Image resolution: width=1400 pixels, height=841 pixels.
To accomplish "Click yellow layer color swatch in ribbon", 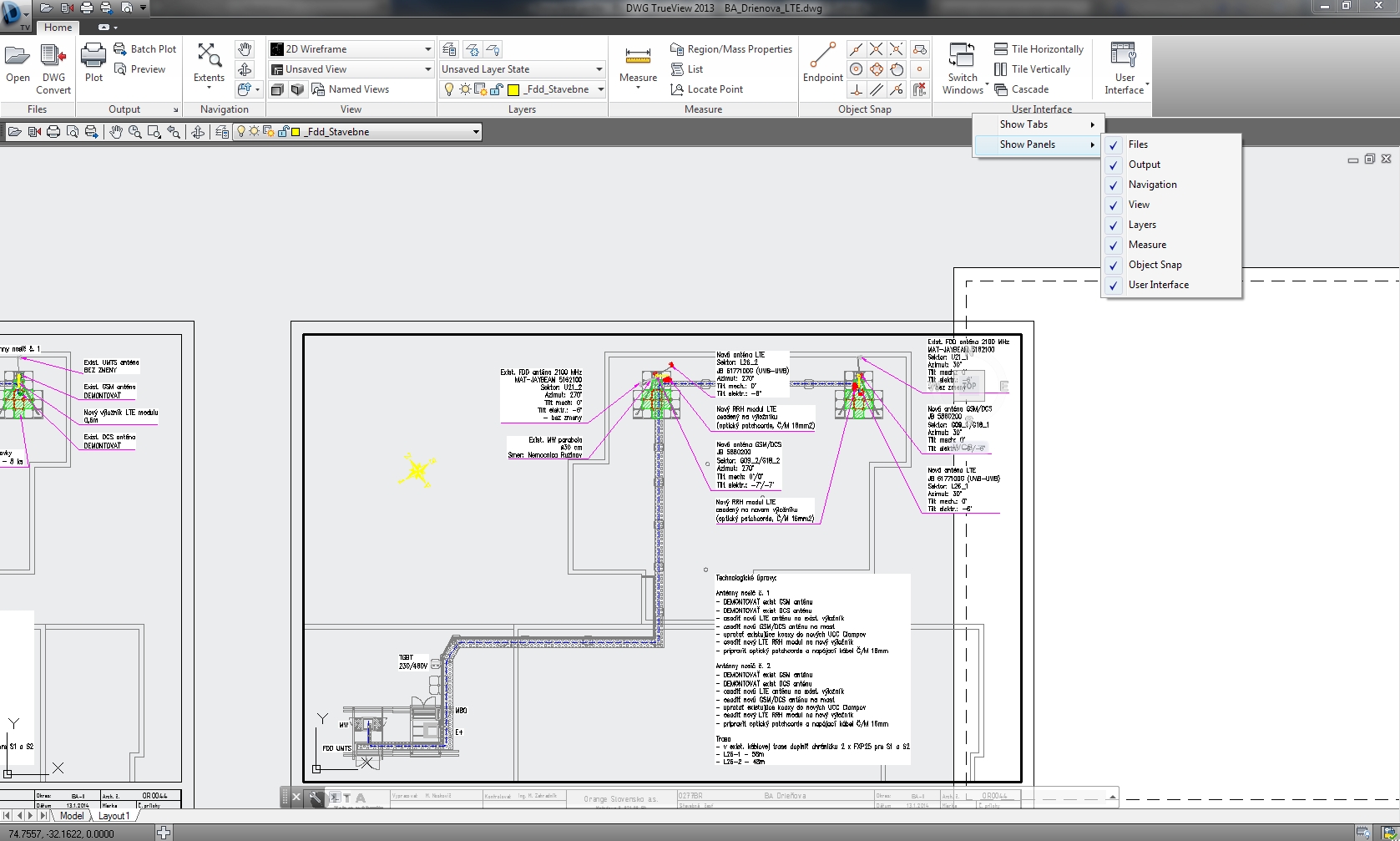I will point(513,89).
